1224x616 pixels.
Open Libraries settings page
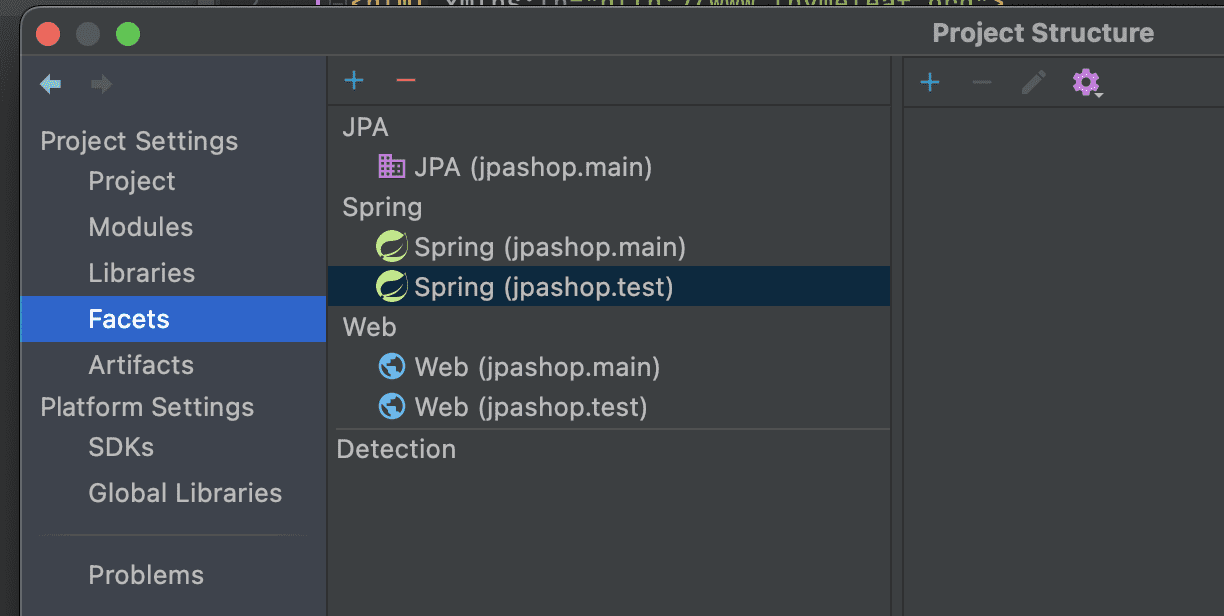tap(142, 273)
